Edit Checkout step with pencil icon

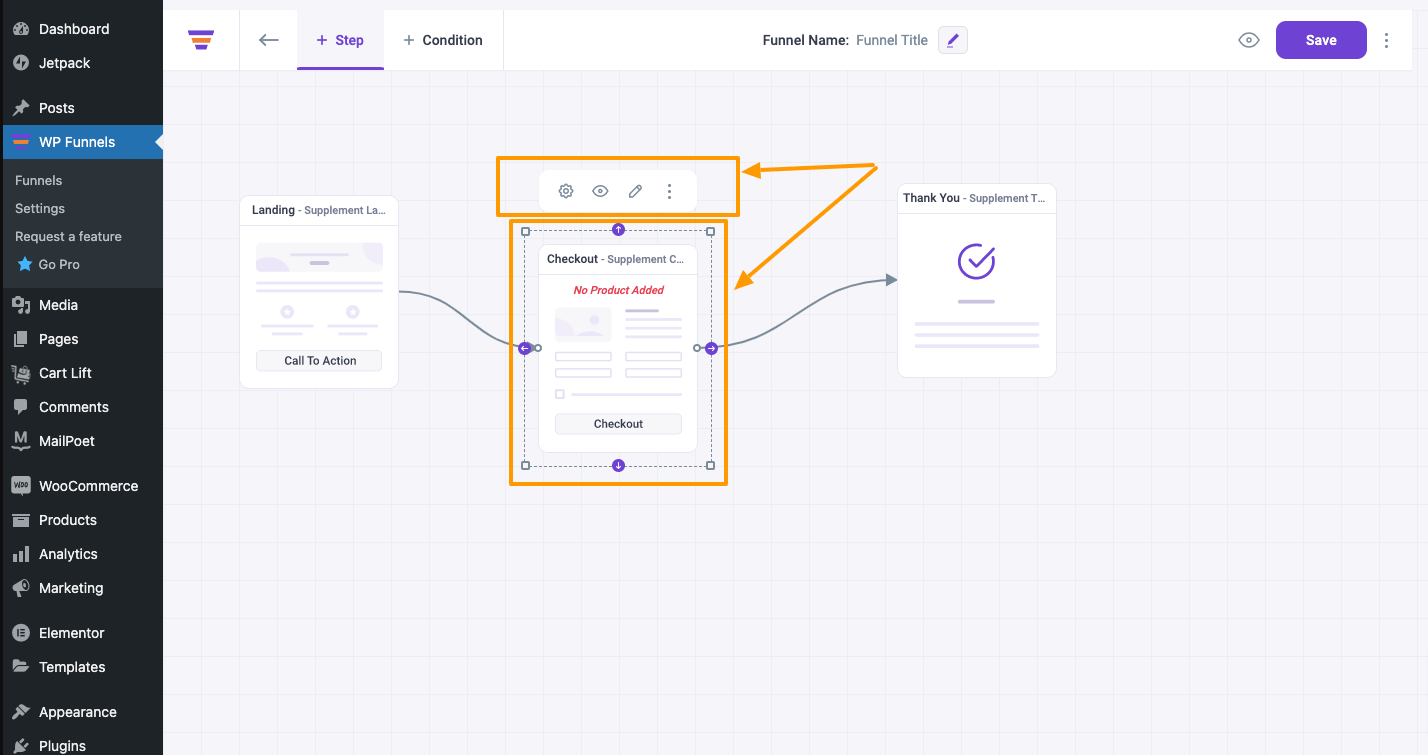635,191
